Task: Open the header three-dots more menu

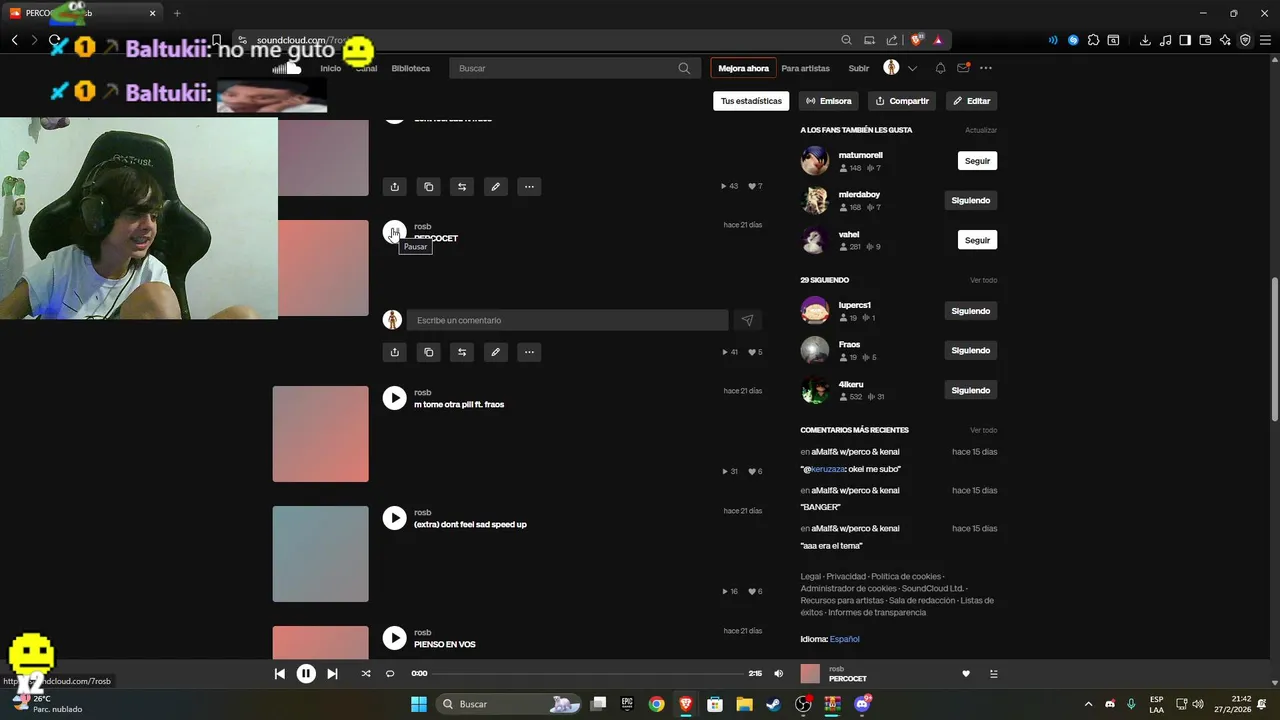Action: [986, 68]
